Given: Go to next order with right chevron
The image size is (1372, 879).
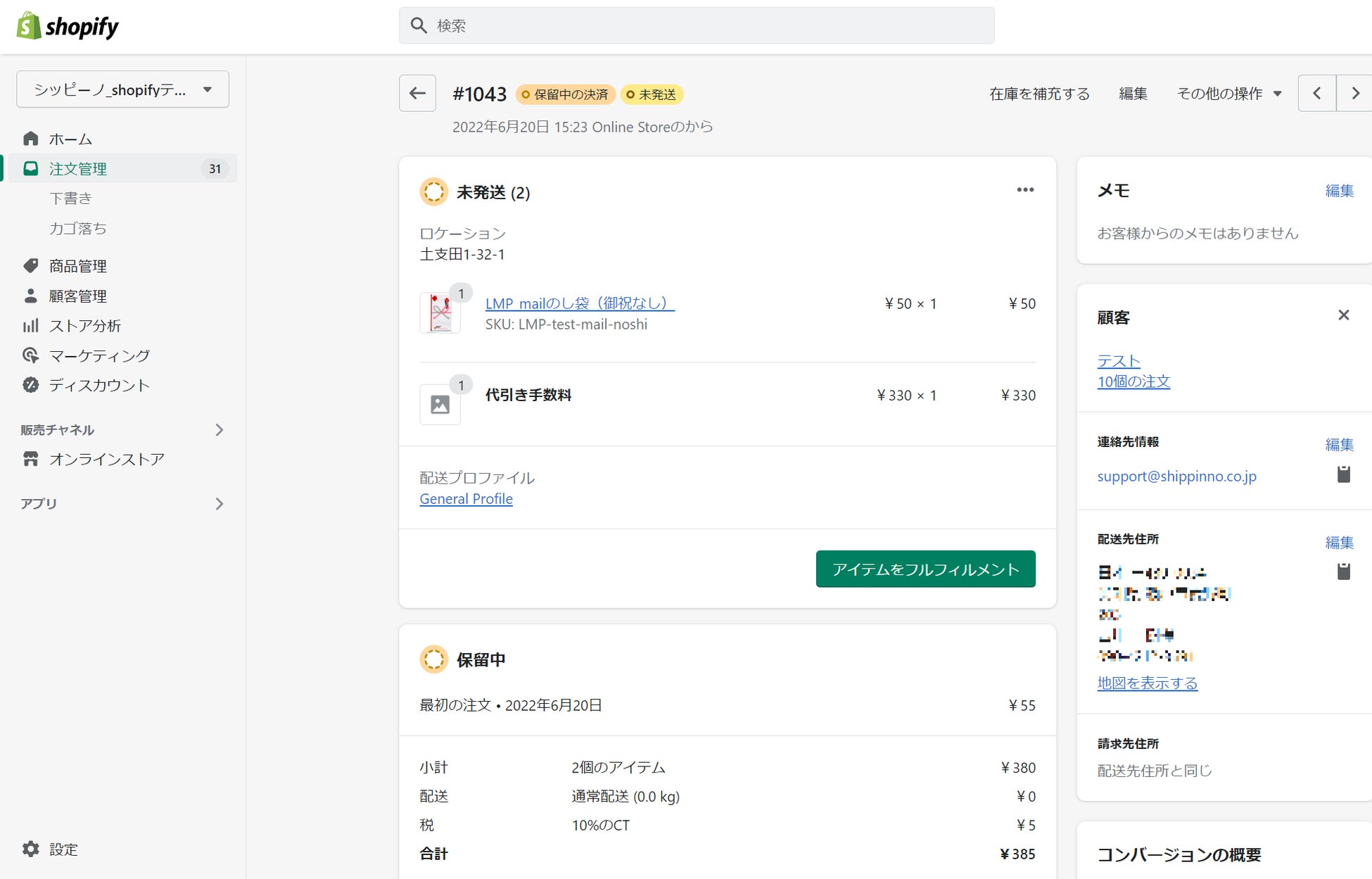Looking at the screenshot, I should tap(1354, 94).
